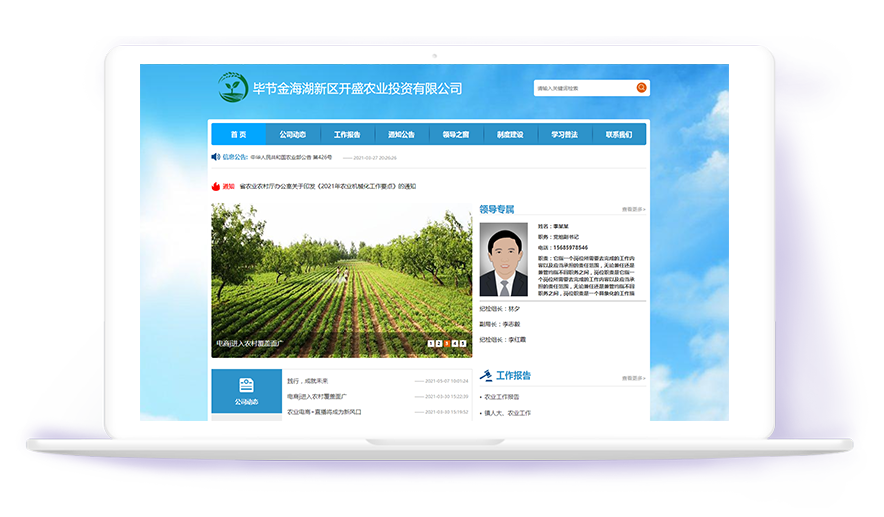Viewport: 884px width, 517px height.
Task: Click the blue speaker announcement icon
Action: (x=215, y=157)
